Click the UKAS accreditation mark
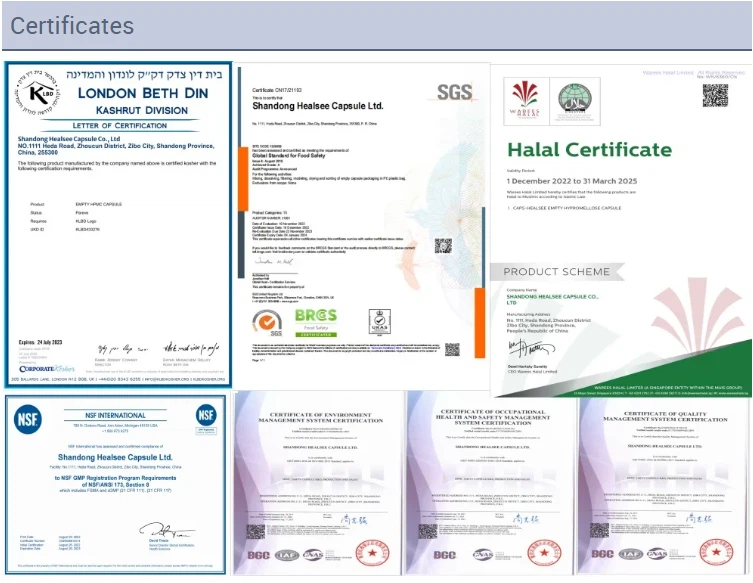The height and width of the screenshot is (583, 753). tap(378, 322)
